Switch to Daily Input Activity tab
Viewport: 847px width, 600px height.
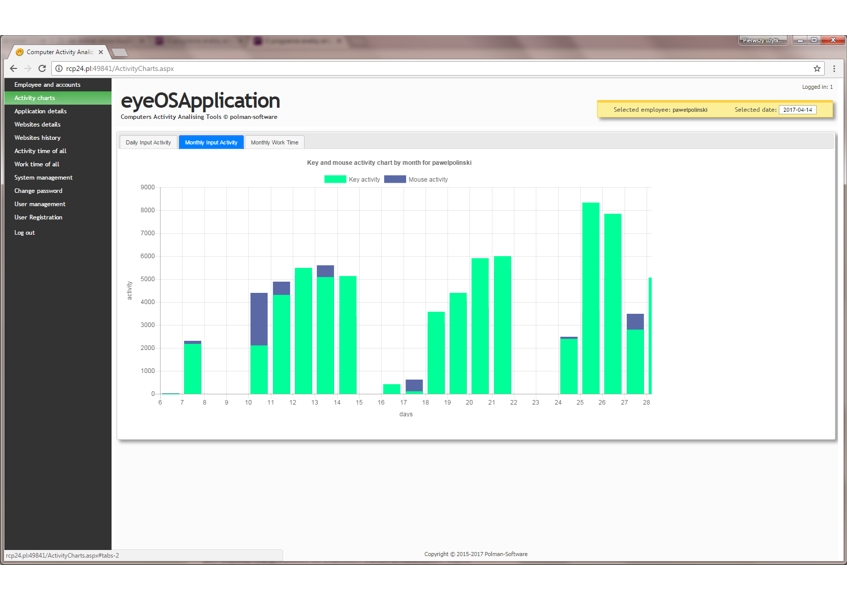(x=148, y=142)
